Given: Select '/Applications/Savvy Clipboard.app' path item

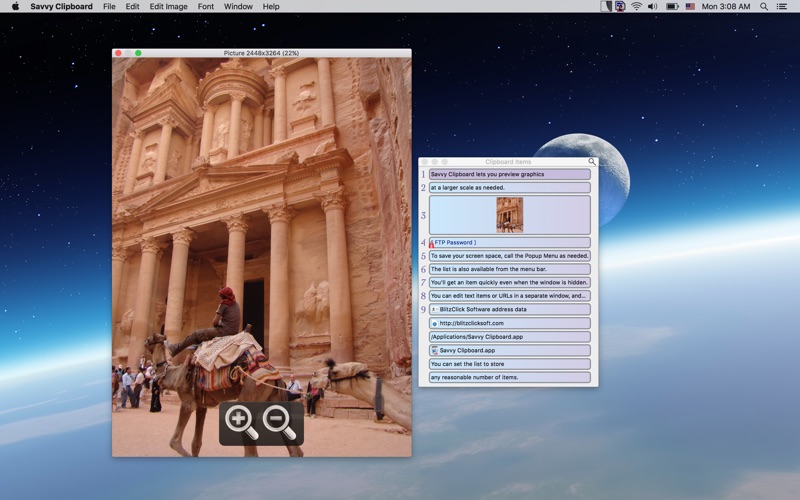Looking at the screenshot, I should click(510, 337).
